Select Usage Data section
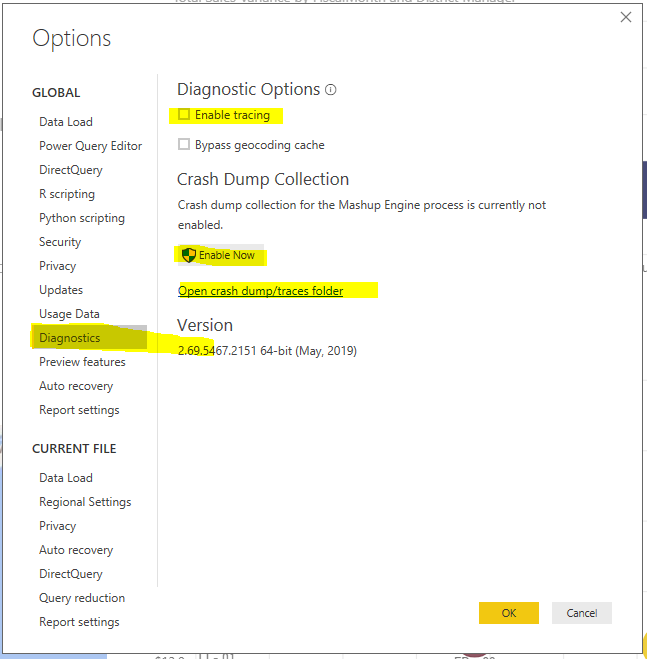This screenshot has height=659, width=647. click(x=69, y=314)
